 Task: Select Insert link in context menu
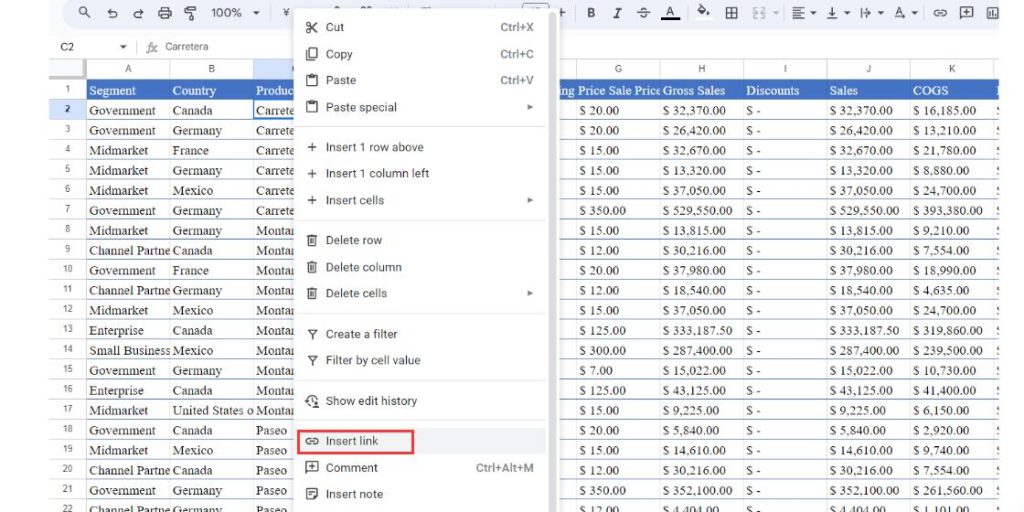(x=420, y=441)
